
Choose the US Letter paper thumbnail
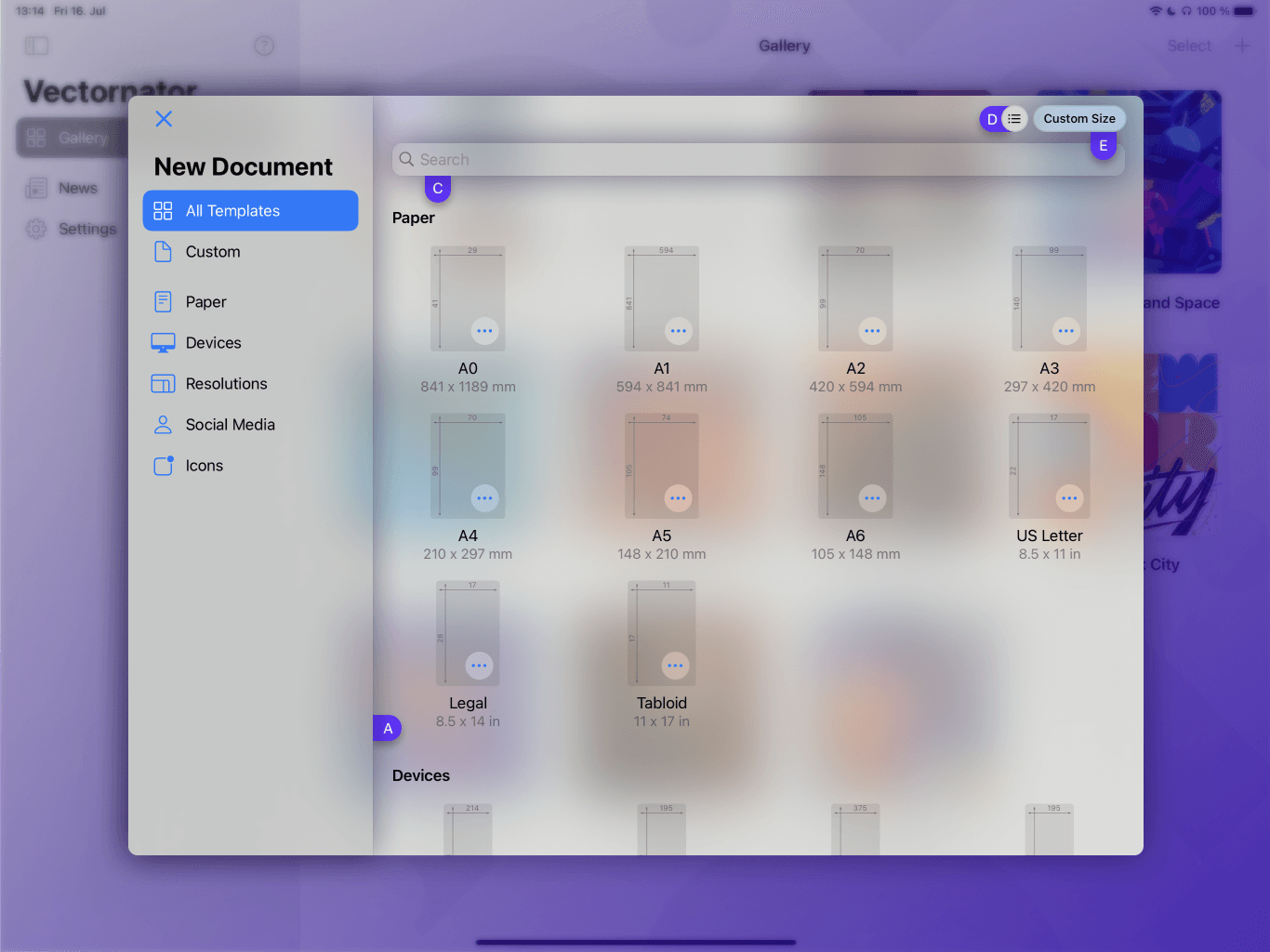click(x=1050, y=466)
